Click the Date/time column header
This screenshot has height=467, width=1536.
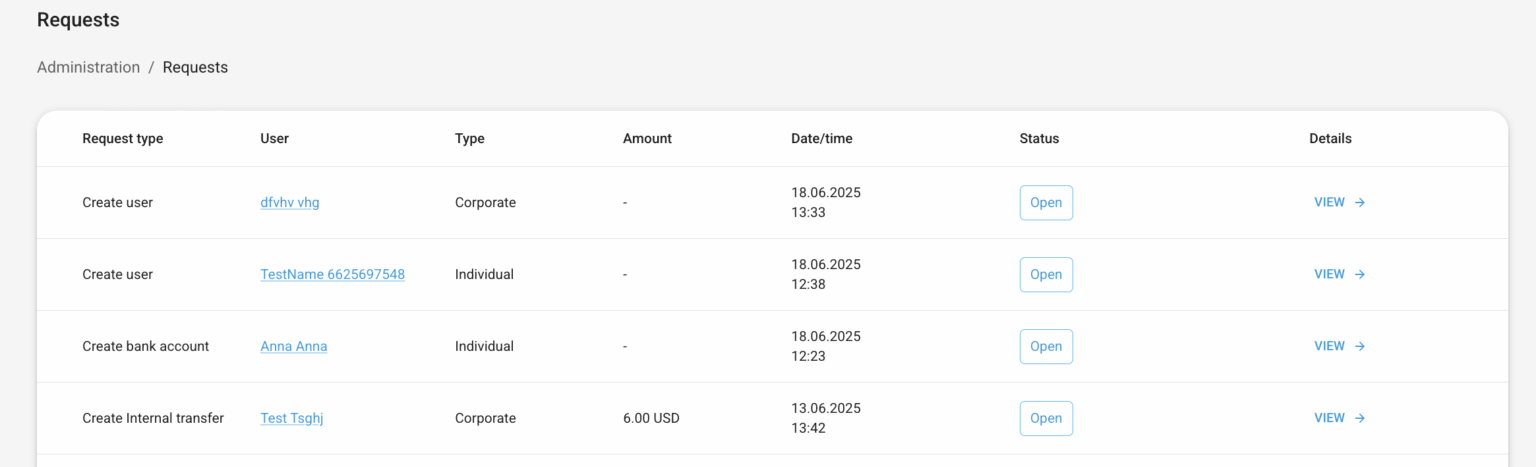pyautogui.click(x=821, y=139)
